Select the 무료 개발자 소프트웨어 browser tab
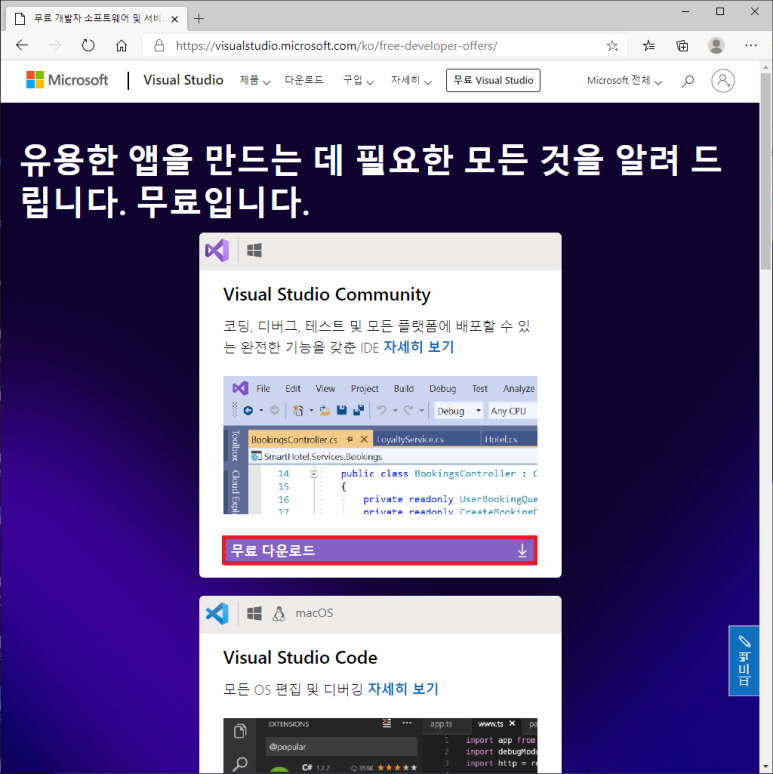Viewport: 773px width, 774px height. click(97, 19)
